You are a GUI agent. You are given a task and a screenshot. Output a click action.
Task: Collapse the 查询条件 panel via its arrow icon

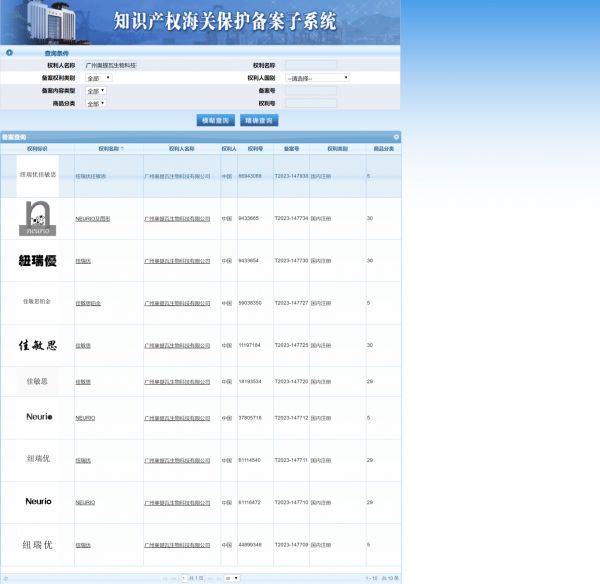point(9,51)
